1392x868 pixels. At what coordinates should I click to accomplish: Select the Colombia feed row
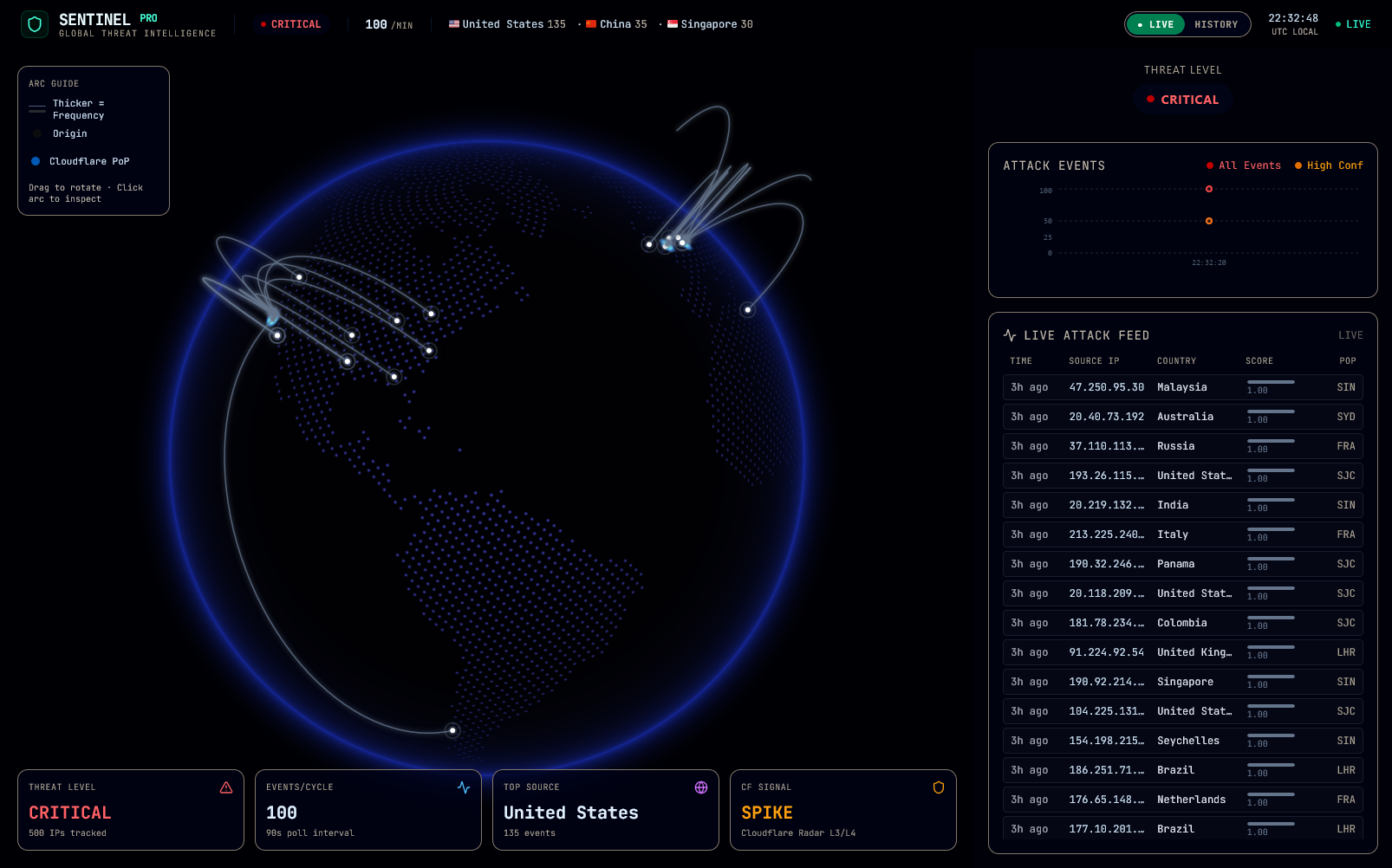pyautogui.click(x=1183, y=623)
